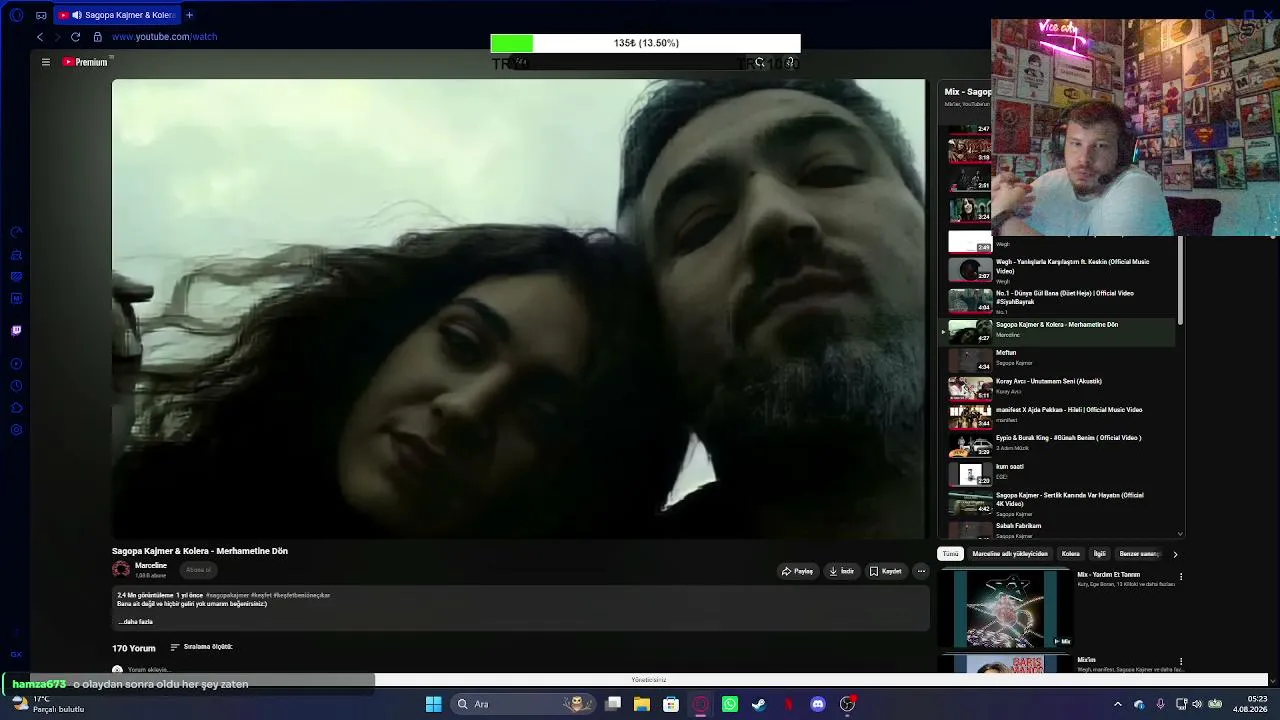Collapse the Mix playlist panel chevron

(x=1180, y=534)
